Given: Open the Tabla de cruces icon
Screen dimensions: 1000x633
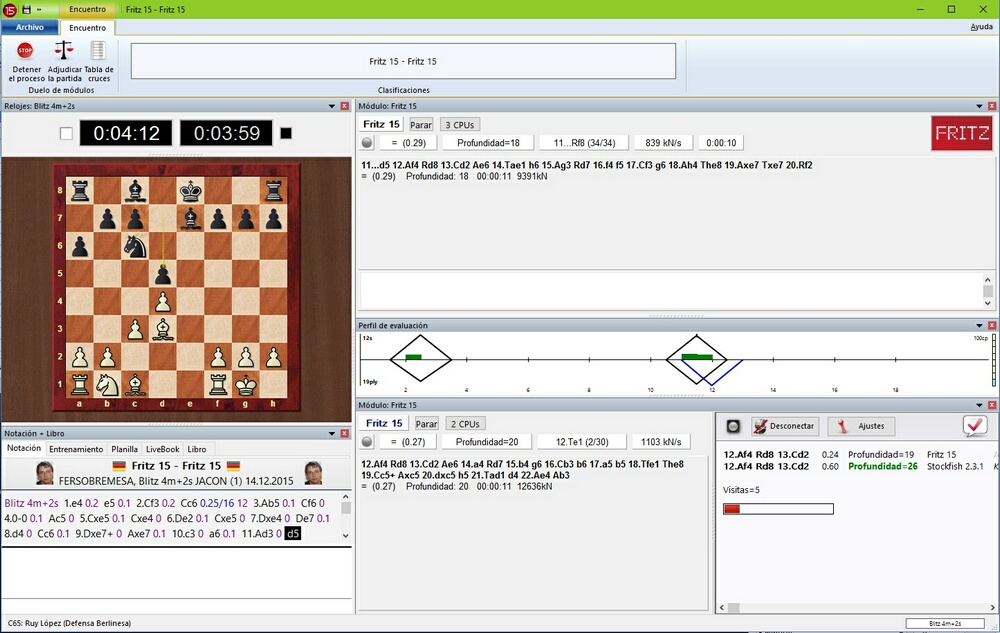Looking at the screenshot, I should click(98, 50).
